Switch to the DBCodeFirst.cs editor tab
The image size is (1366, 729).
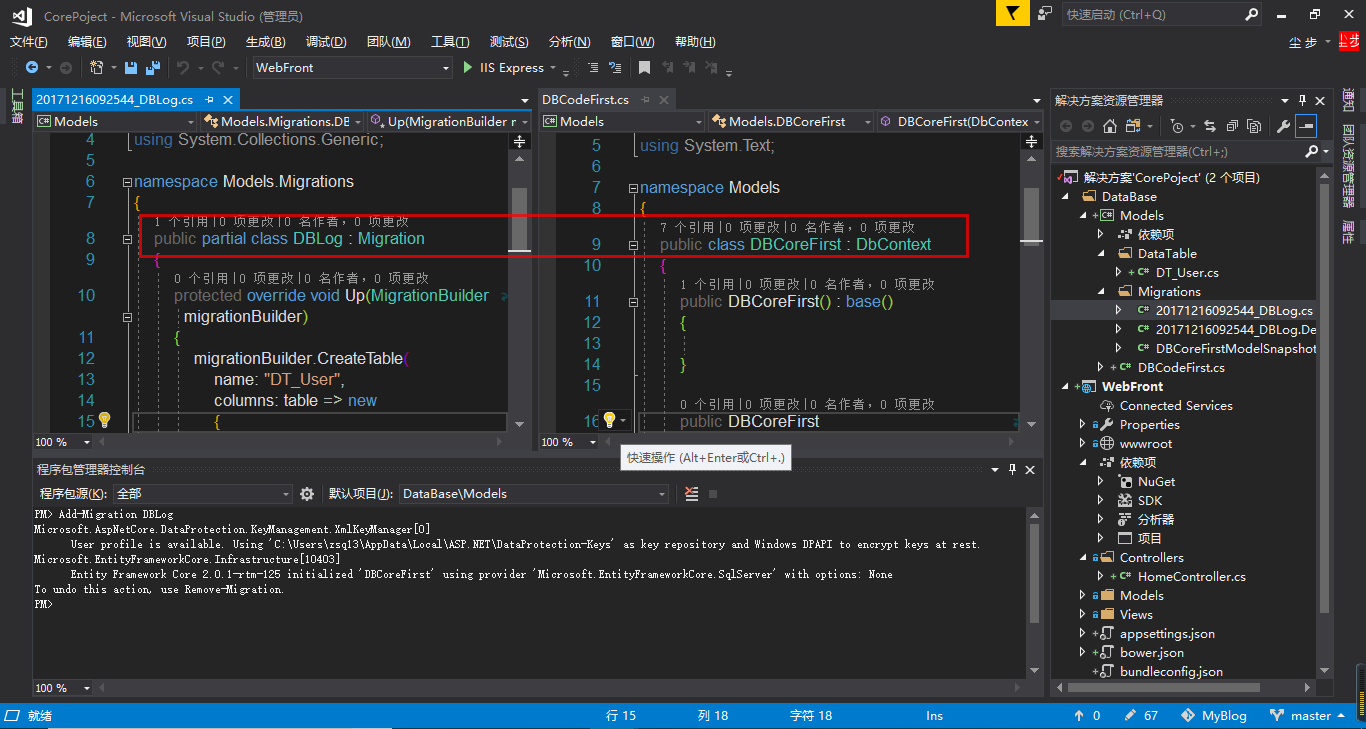click(586, 100)
